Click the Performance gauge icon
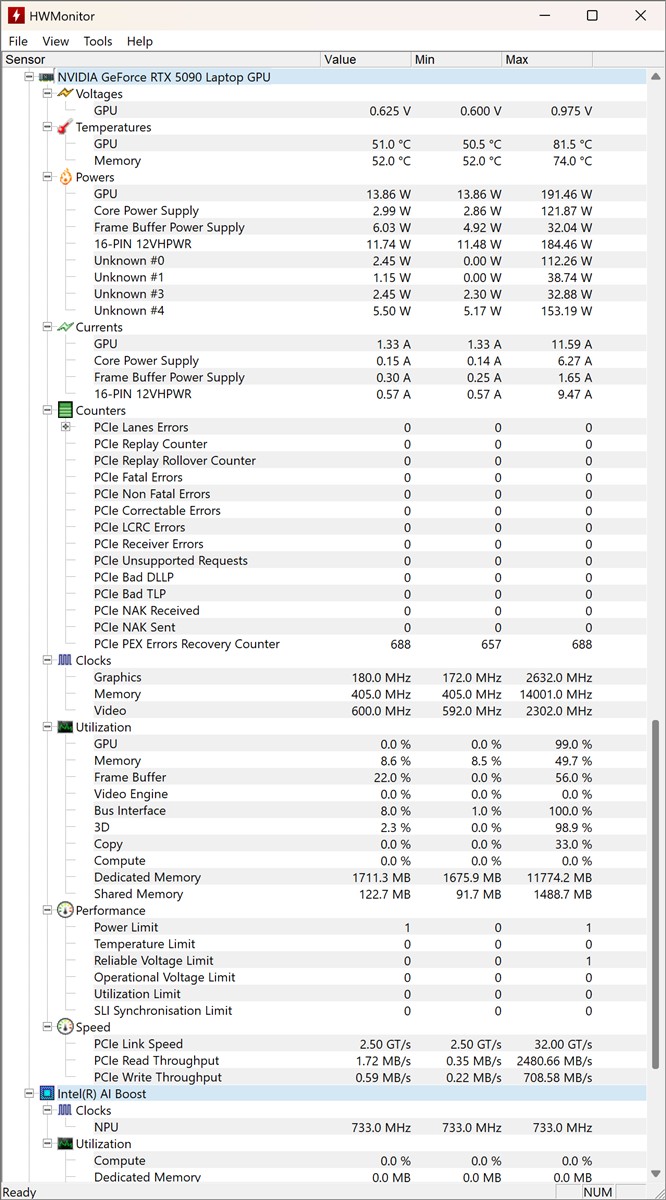Screen dimensions: 666x1200 pyautogui.click(x=65, y=911)
